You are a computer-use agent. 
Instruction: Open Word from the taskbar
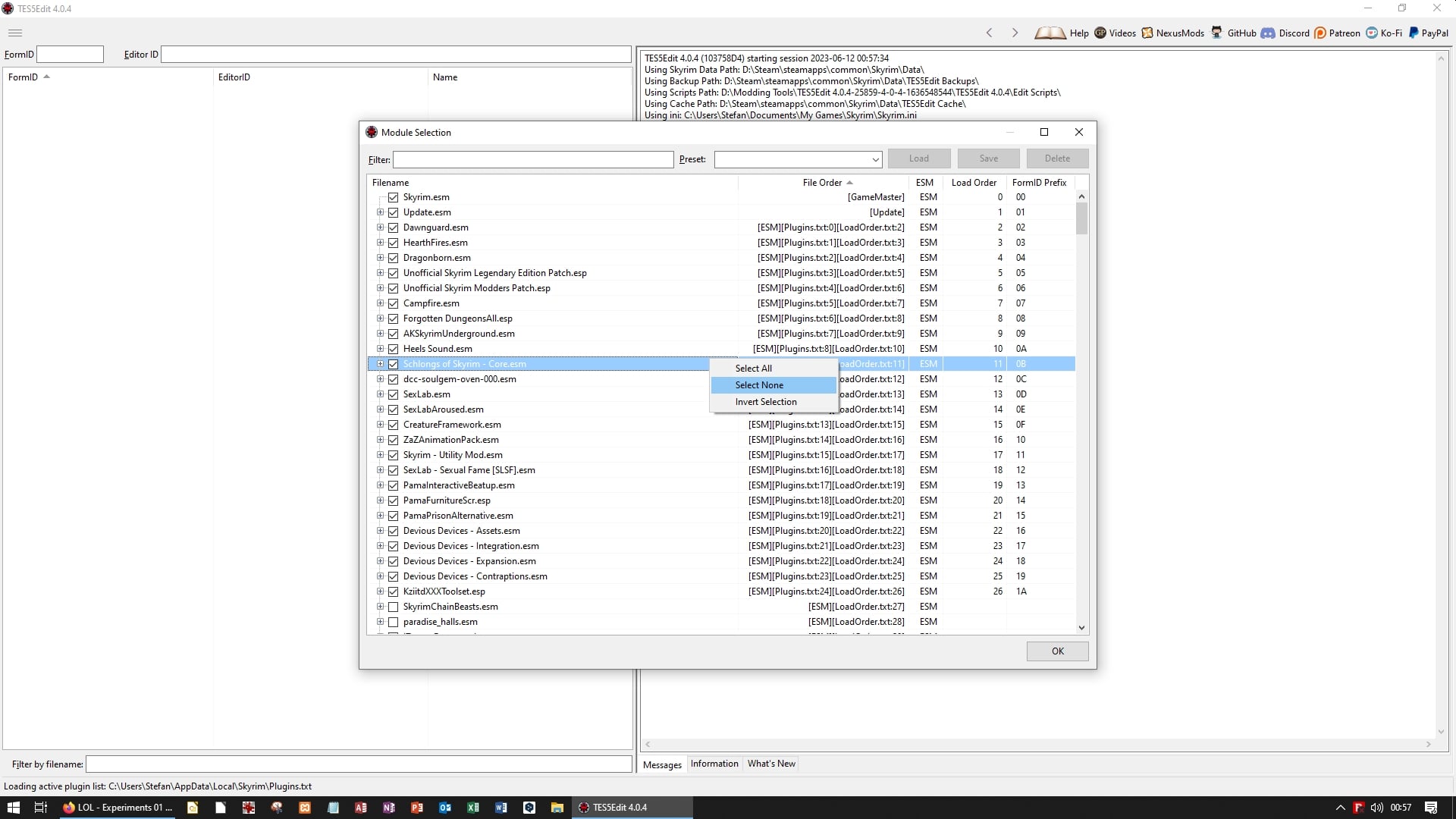(x=501, y=808)
